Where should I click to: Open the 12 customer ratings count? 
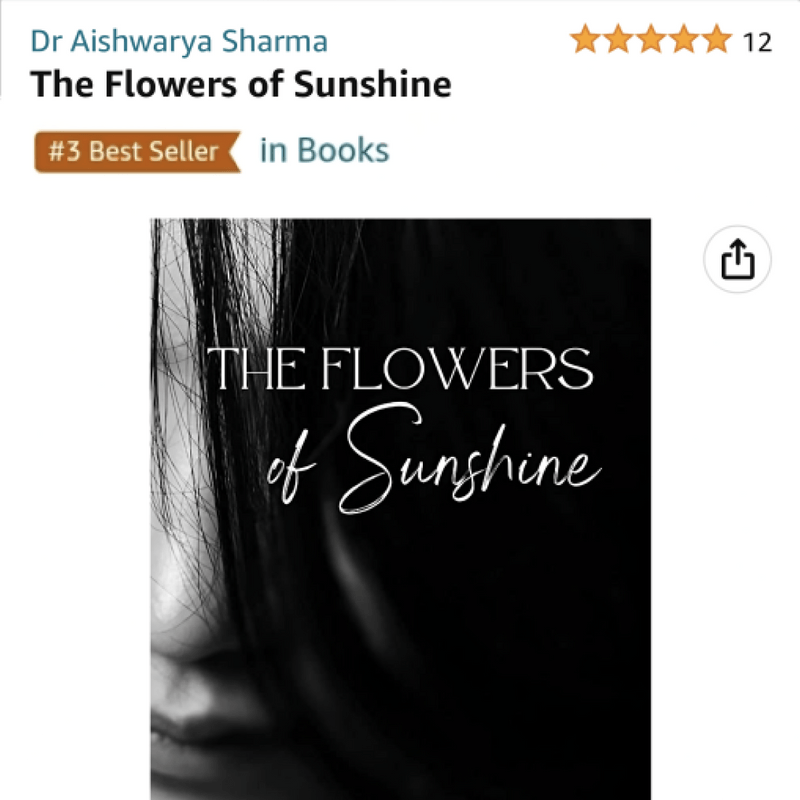point(758,42)
